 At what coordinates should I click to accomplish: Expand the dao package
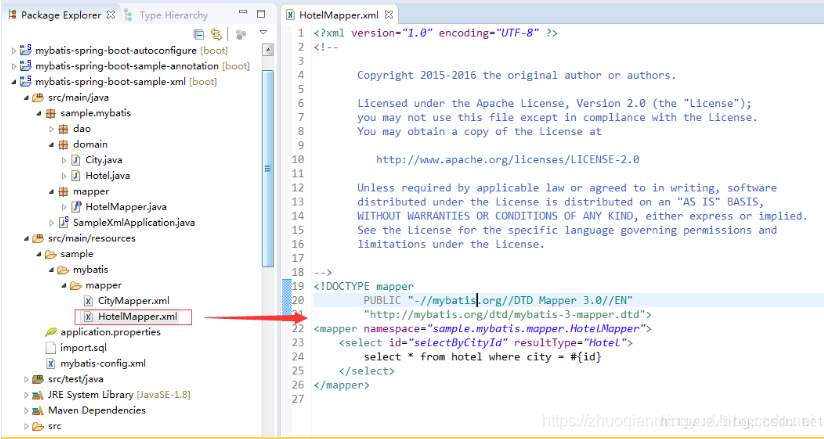(x=52, y=129)
